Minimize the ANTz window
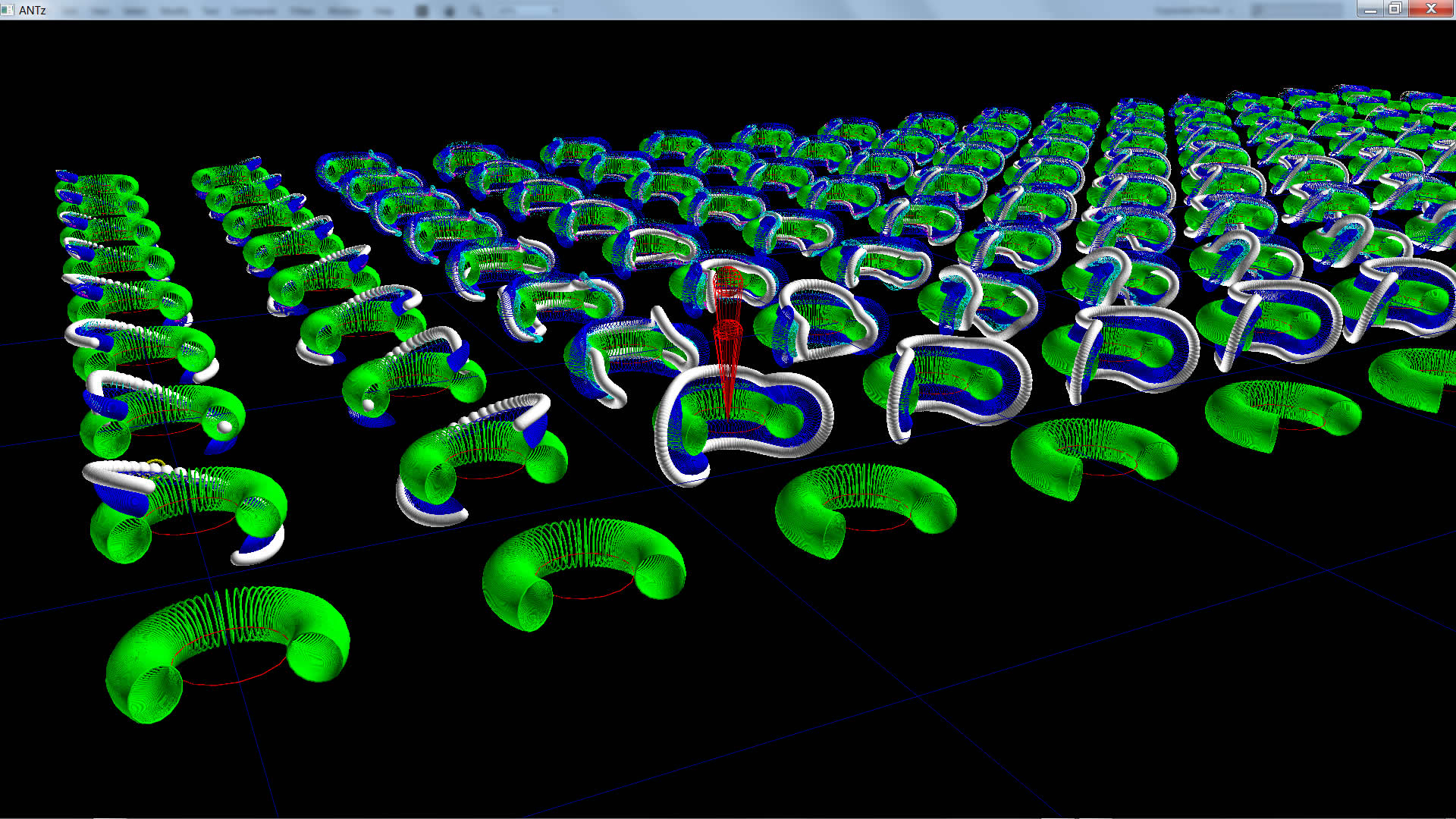 tap(1370, 9)
